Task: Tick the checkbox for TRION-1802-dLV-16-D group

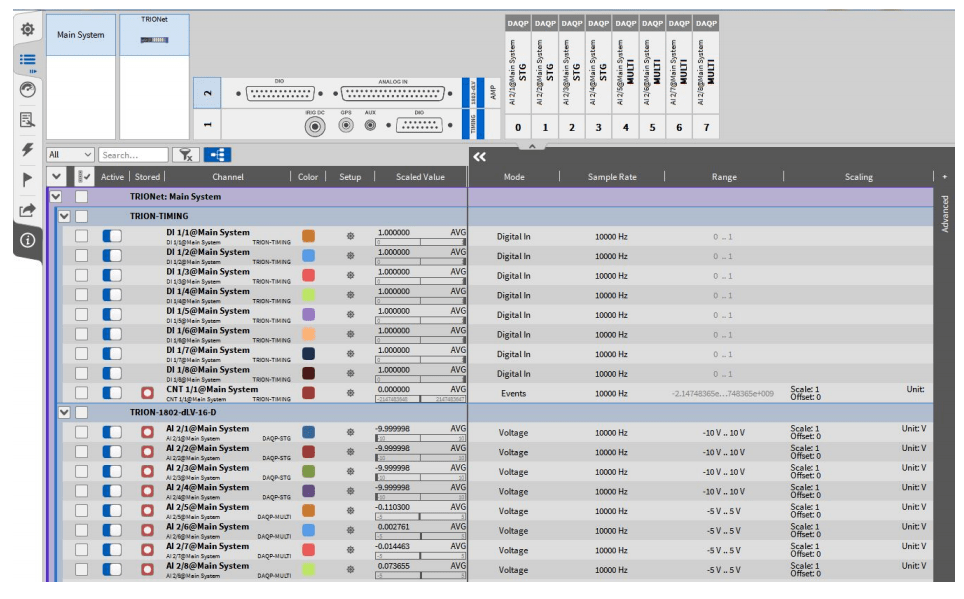Action: 81,412
